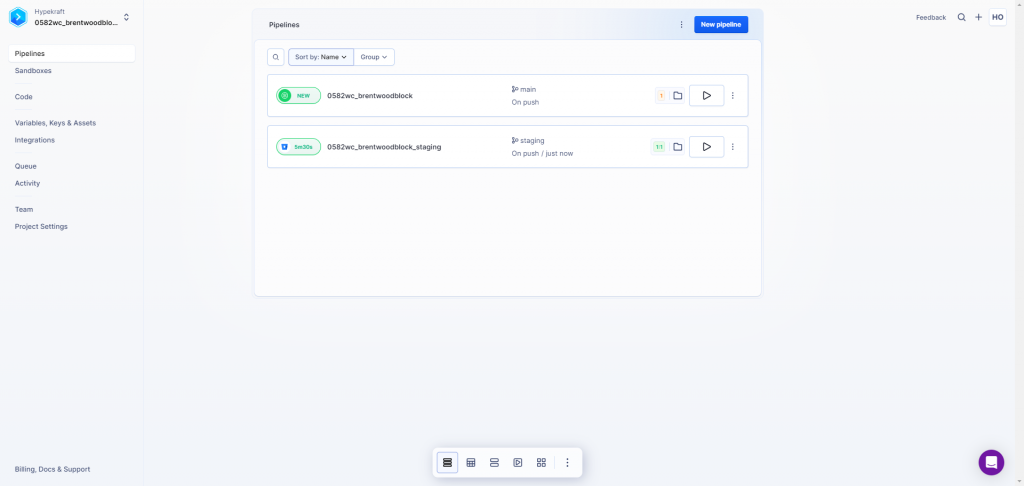Run the 0582wc_brentwoodblock pipeline
Image resolution: width=1024 pixels, height=486 pixels.
pos(706,96)
